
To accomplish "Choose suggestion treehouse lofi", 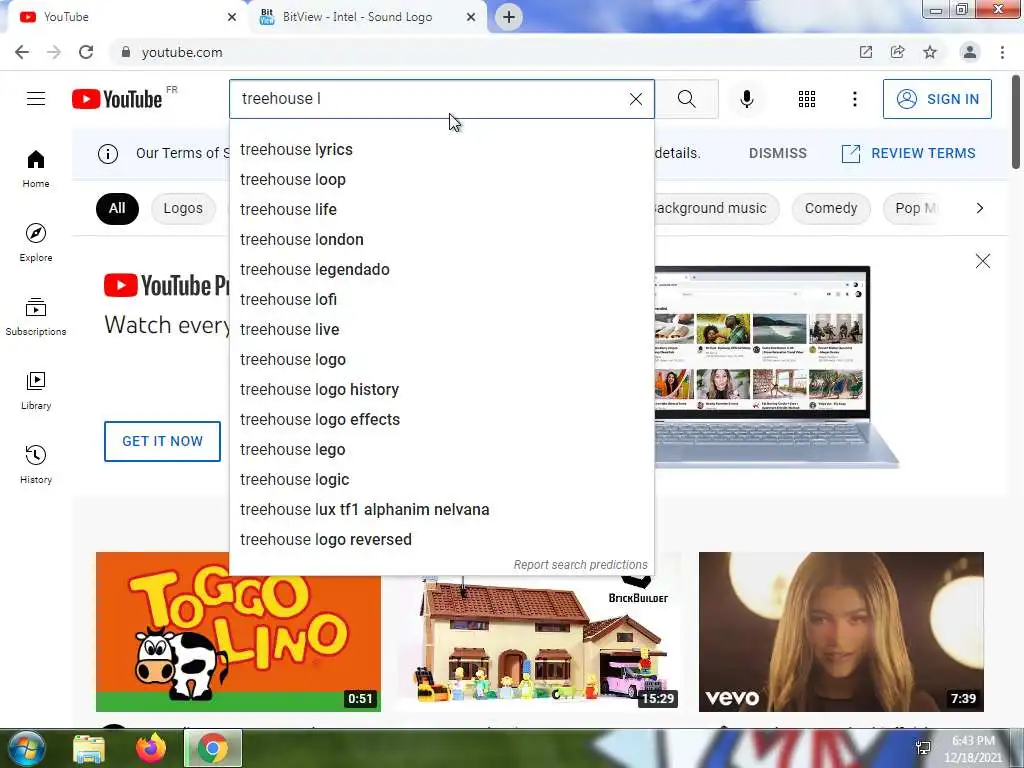I will click(x=441, y=300).
